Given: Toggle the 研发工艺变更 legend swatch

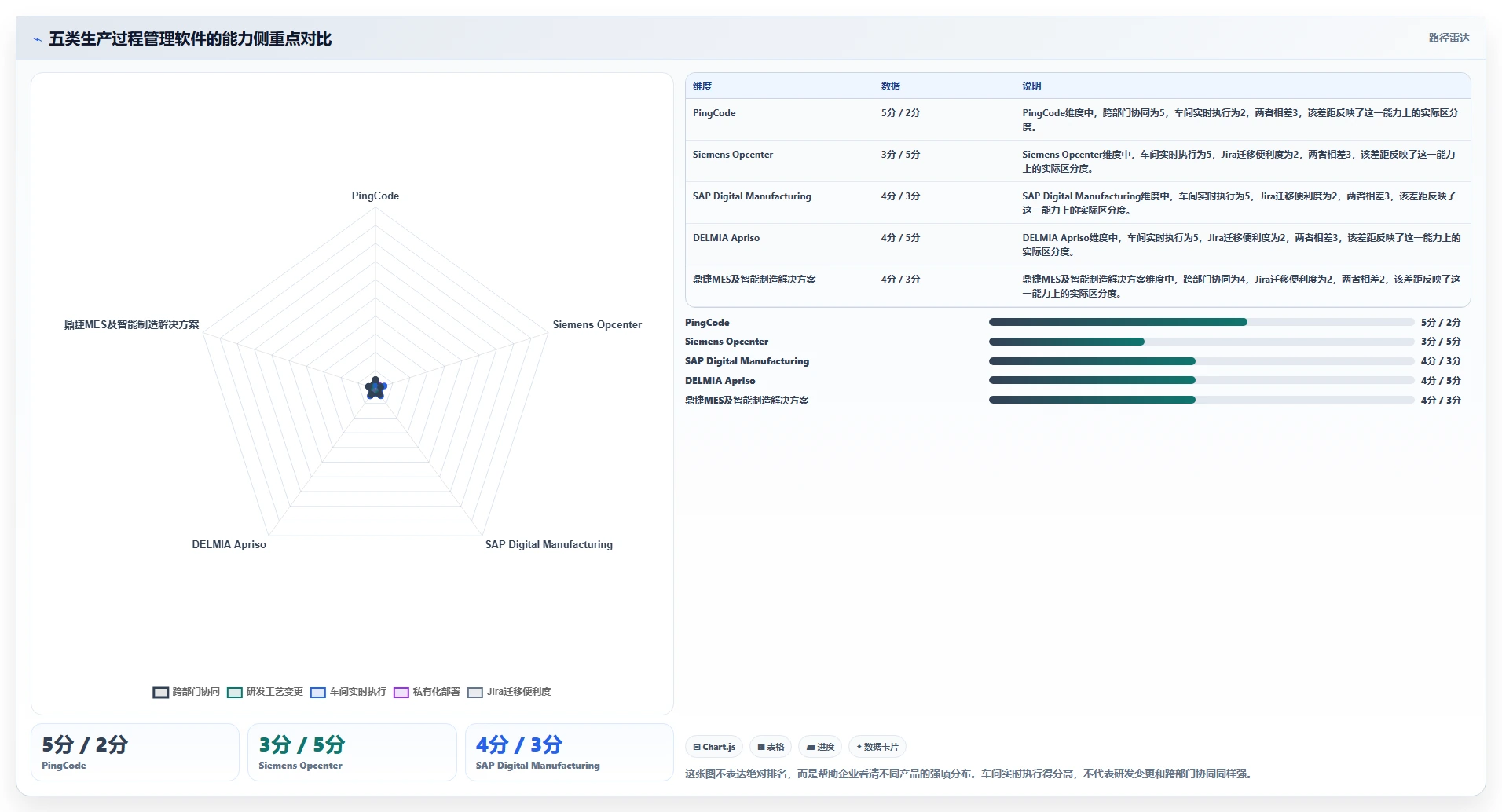Looking at the screenshot, I should (234, 692).
